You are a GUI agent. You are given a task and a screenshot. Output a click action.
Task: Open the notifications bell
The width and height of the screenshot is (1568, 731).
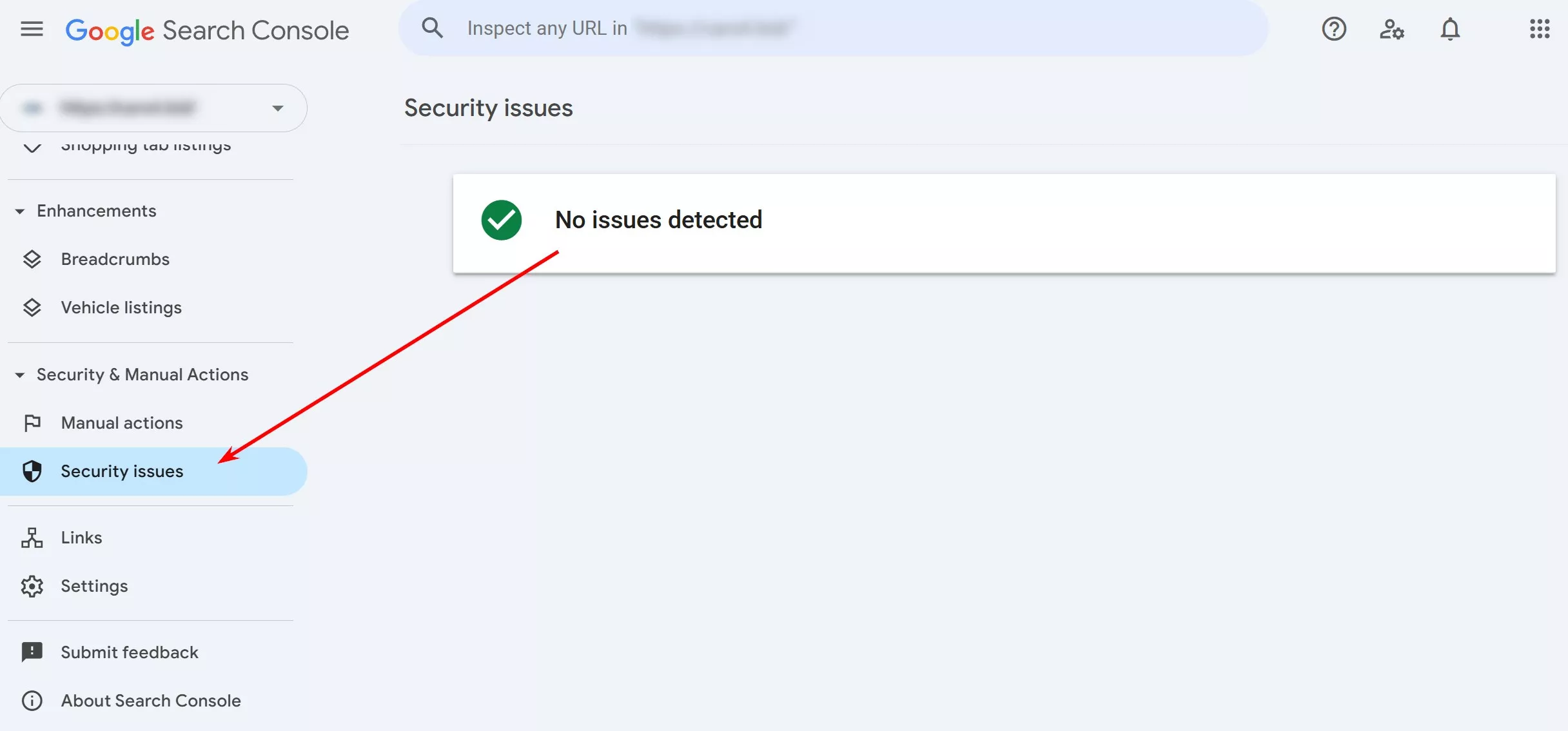[1450, 29]
